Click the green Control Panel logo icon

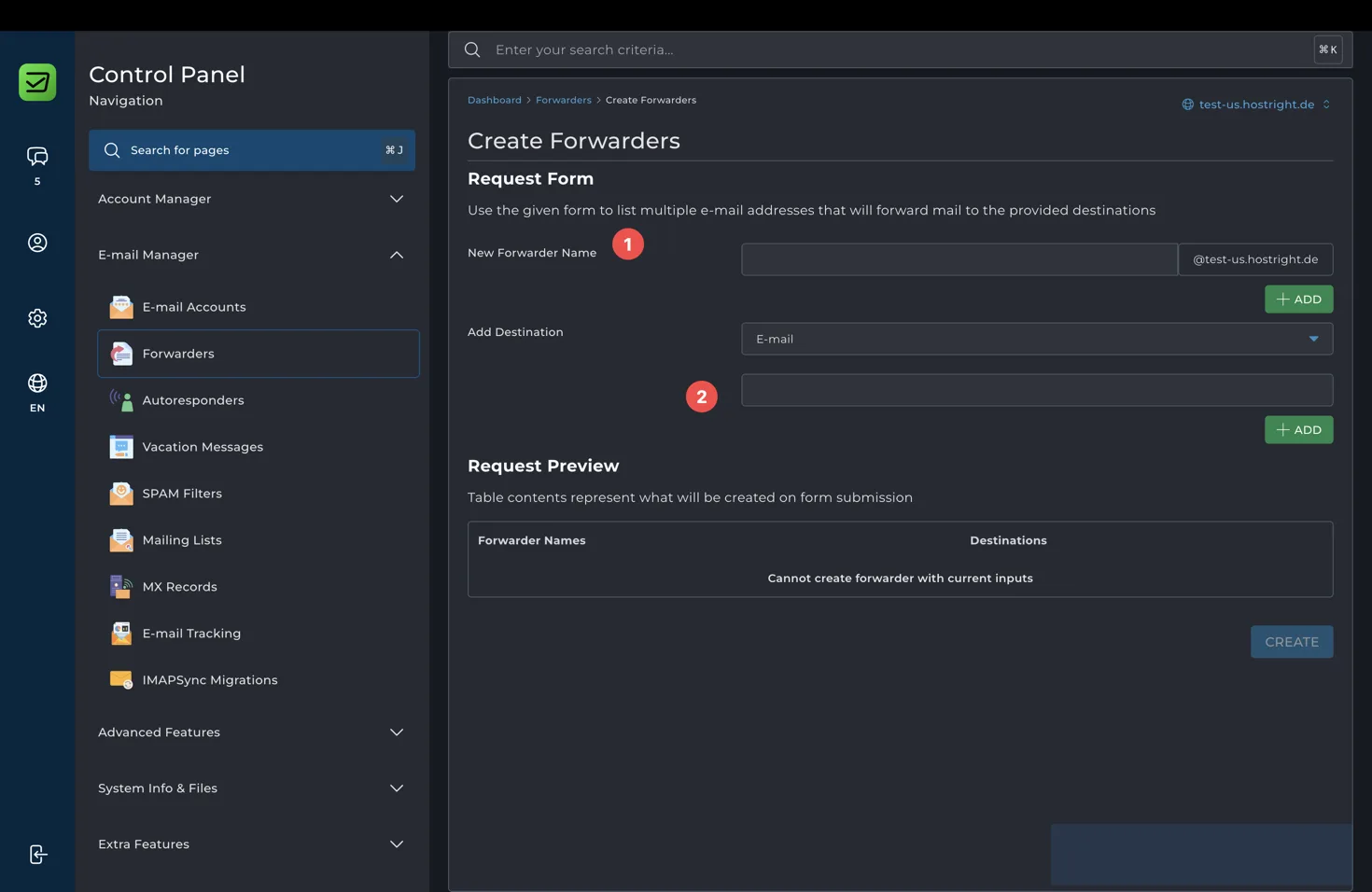click(37, 82)
